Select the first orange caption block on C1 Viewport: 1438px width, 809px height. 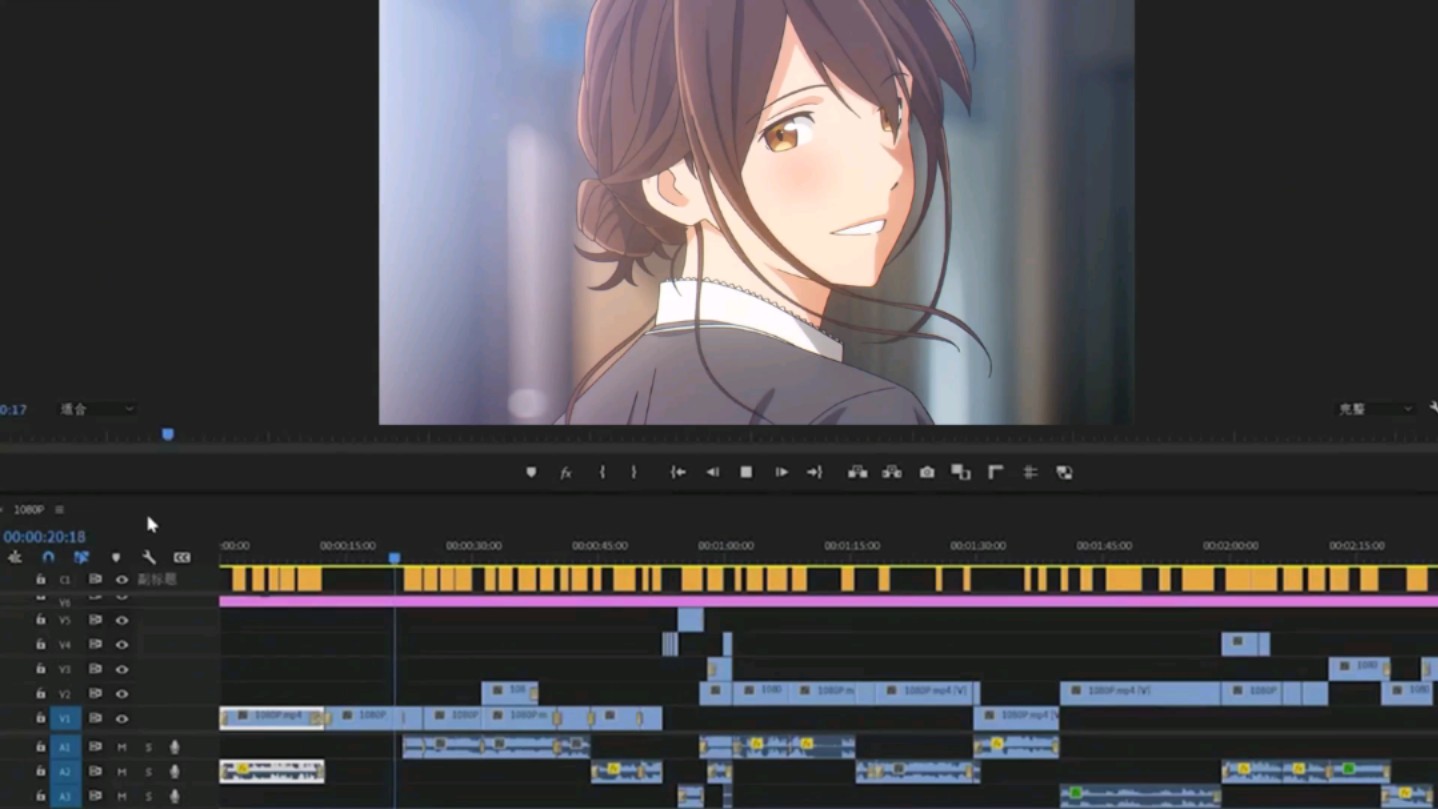tap(239, 579)
